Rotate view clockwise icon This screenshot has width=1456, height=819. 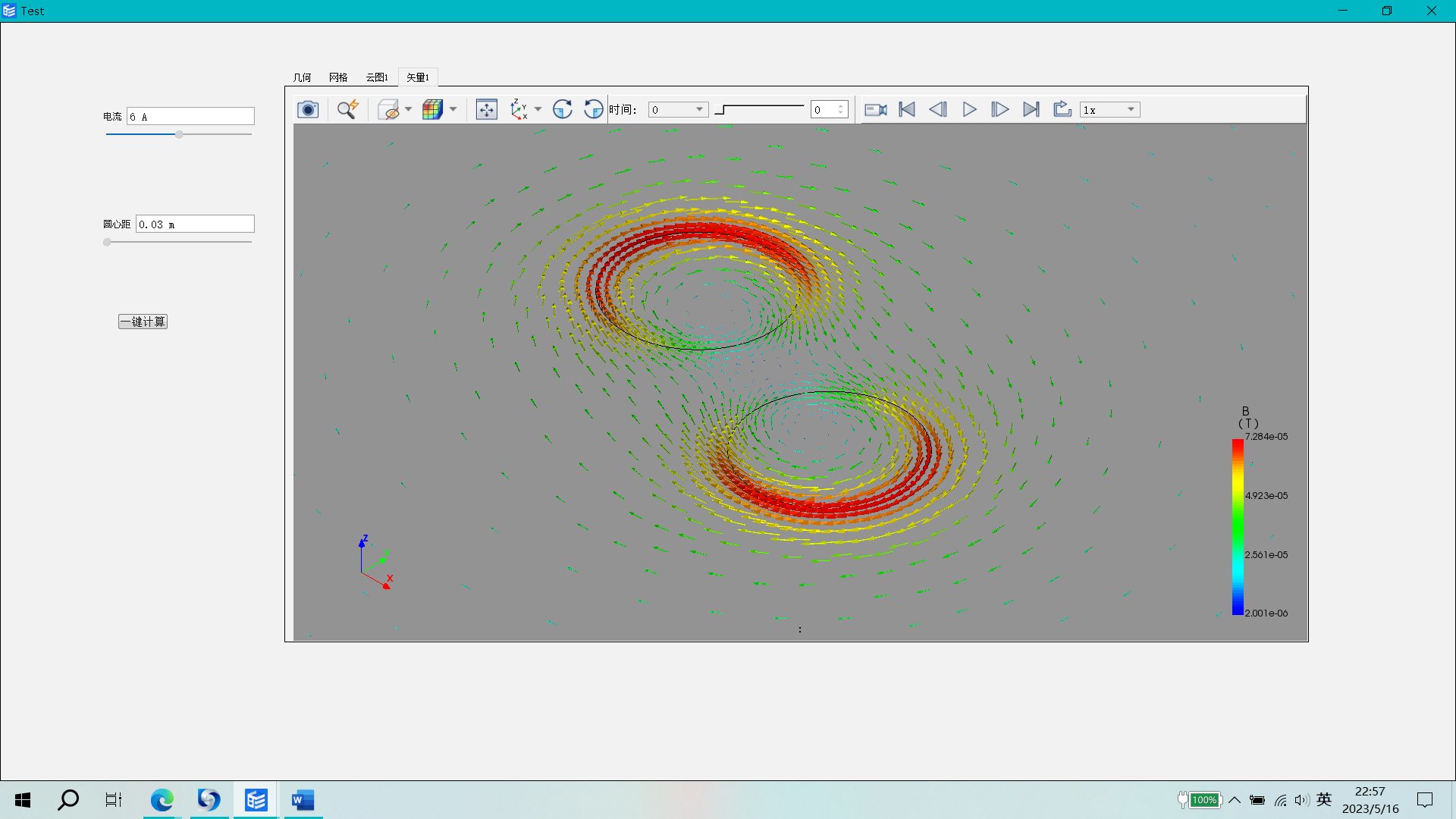click(x=562, y=110)
